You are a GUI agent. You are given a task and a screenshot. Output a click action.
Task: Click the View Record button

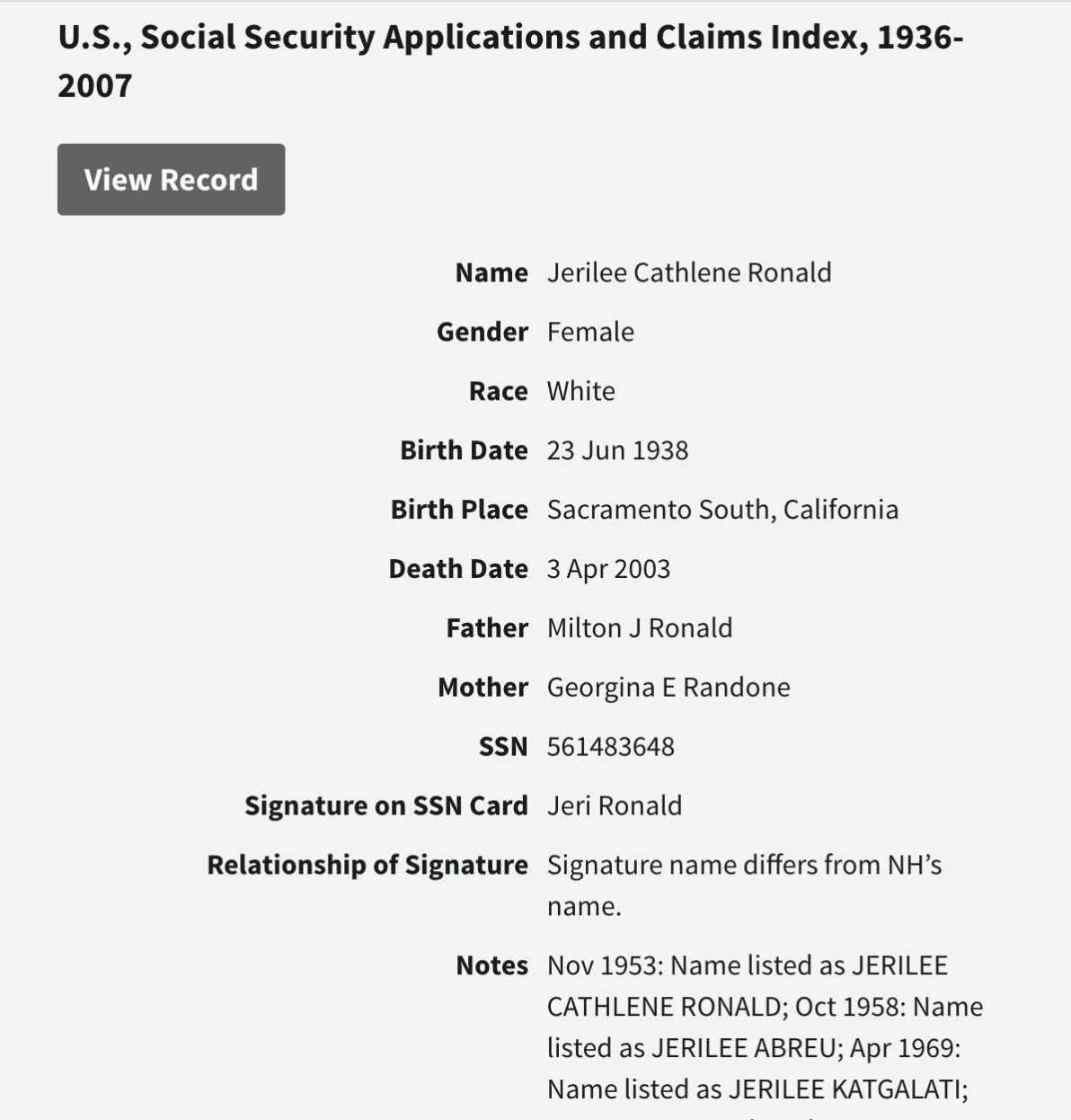click(171, 180)
